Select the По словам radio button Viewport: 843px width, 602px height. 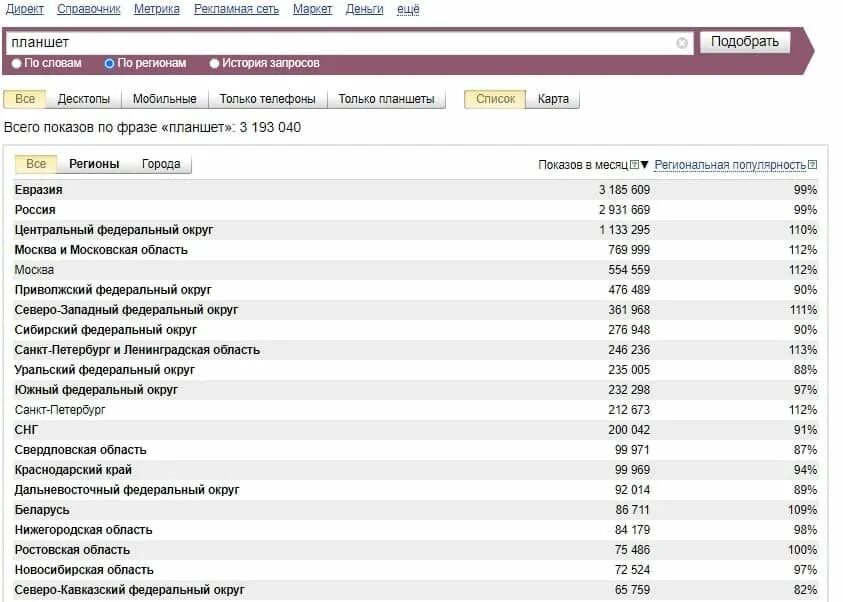pos(17,63)
